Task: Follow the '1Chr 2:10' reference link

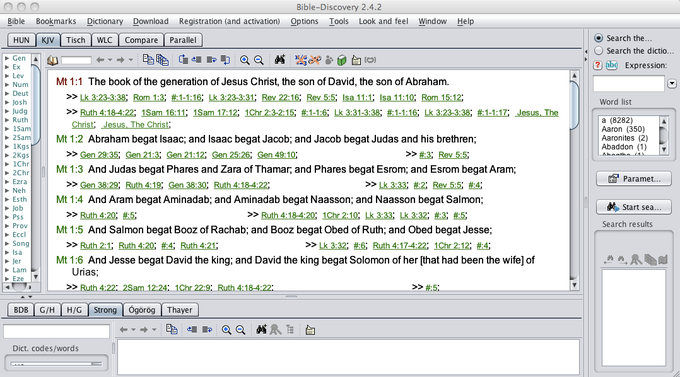Action: pos(340,215)
